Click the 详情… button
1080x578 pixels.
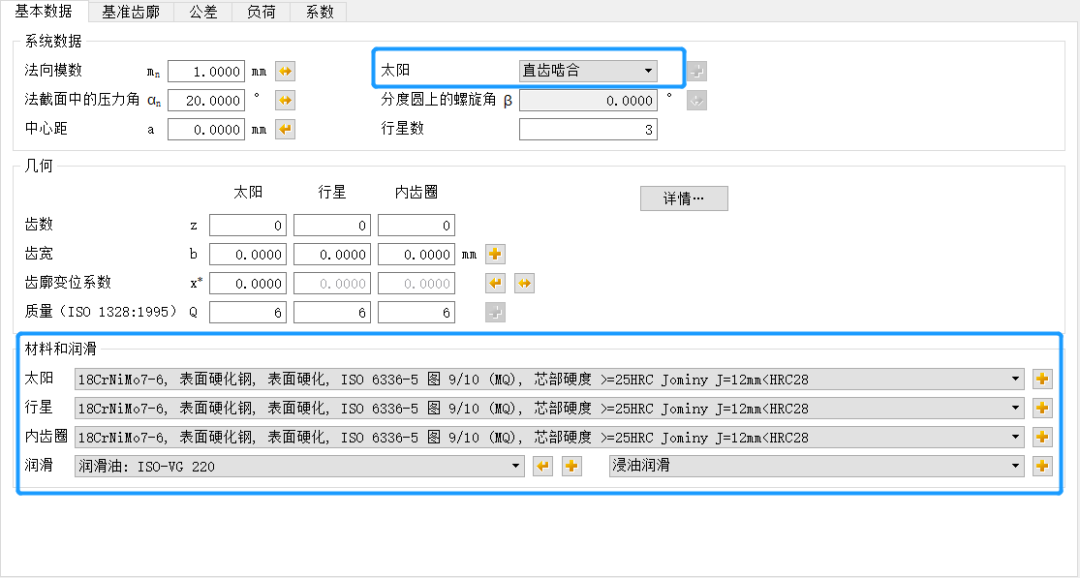(x=684, y=198)
